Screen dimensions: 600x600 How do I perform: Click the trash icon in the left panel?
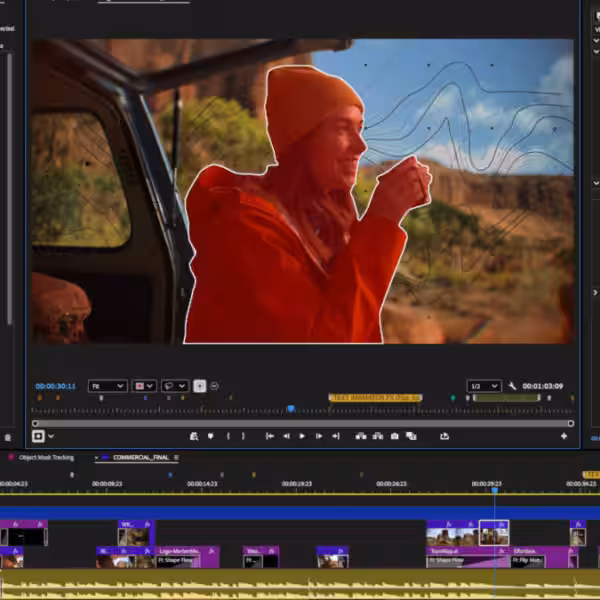[x=8, y=438]
